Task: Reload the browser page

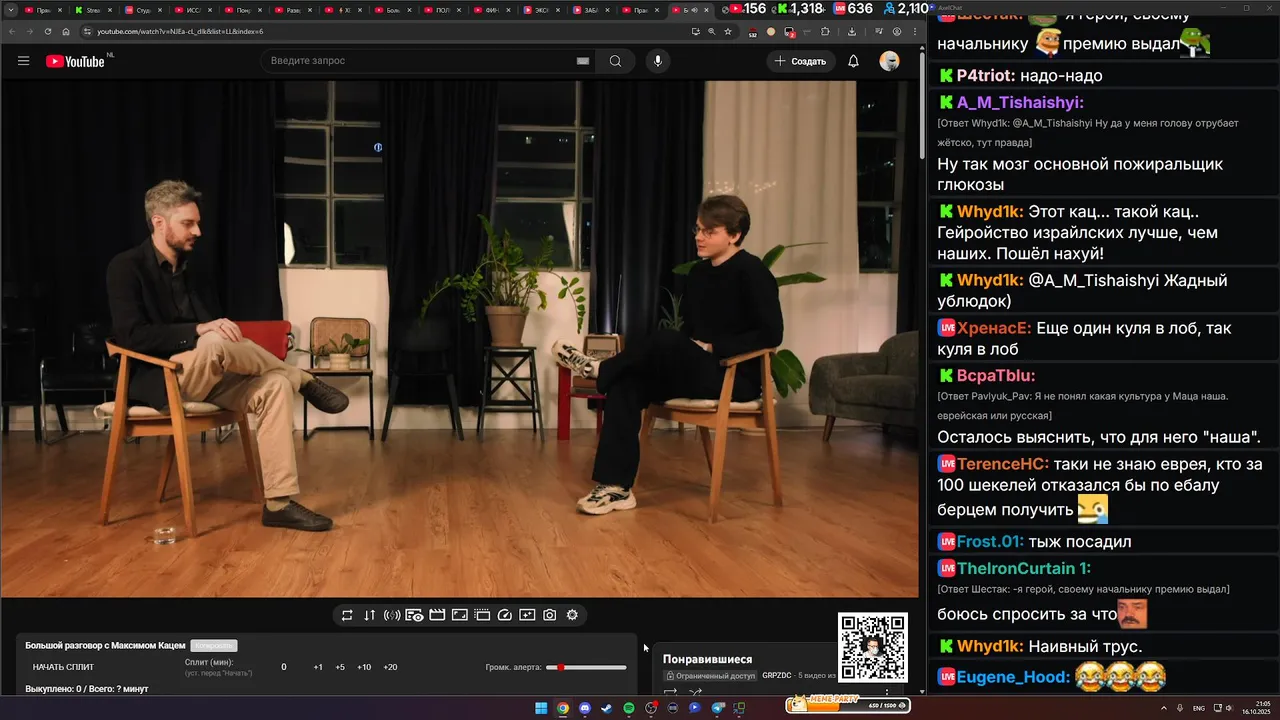Action: 48,31
